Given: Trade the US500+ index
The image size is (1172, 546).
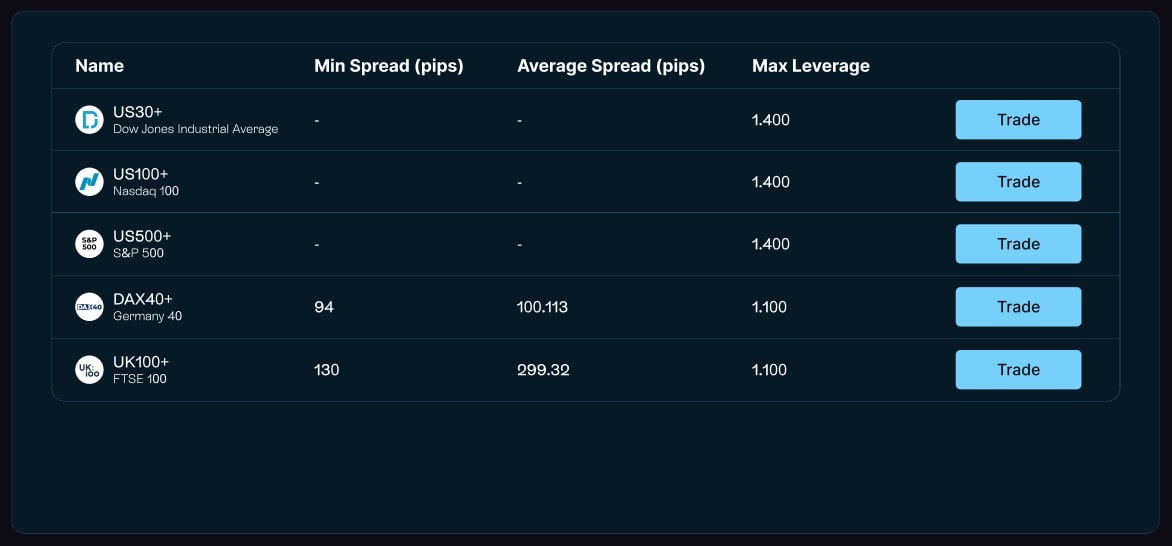Looking at the screenshot, I should (1018, 244).
